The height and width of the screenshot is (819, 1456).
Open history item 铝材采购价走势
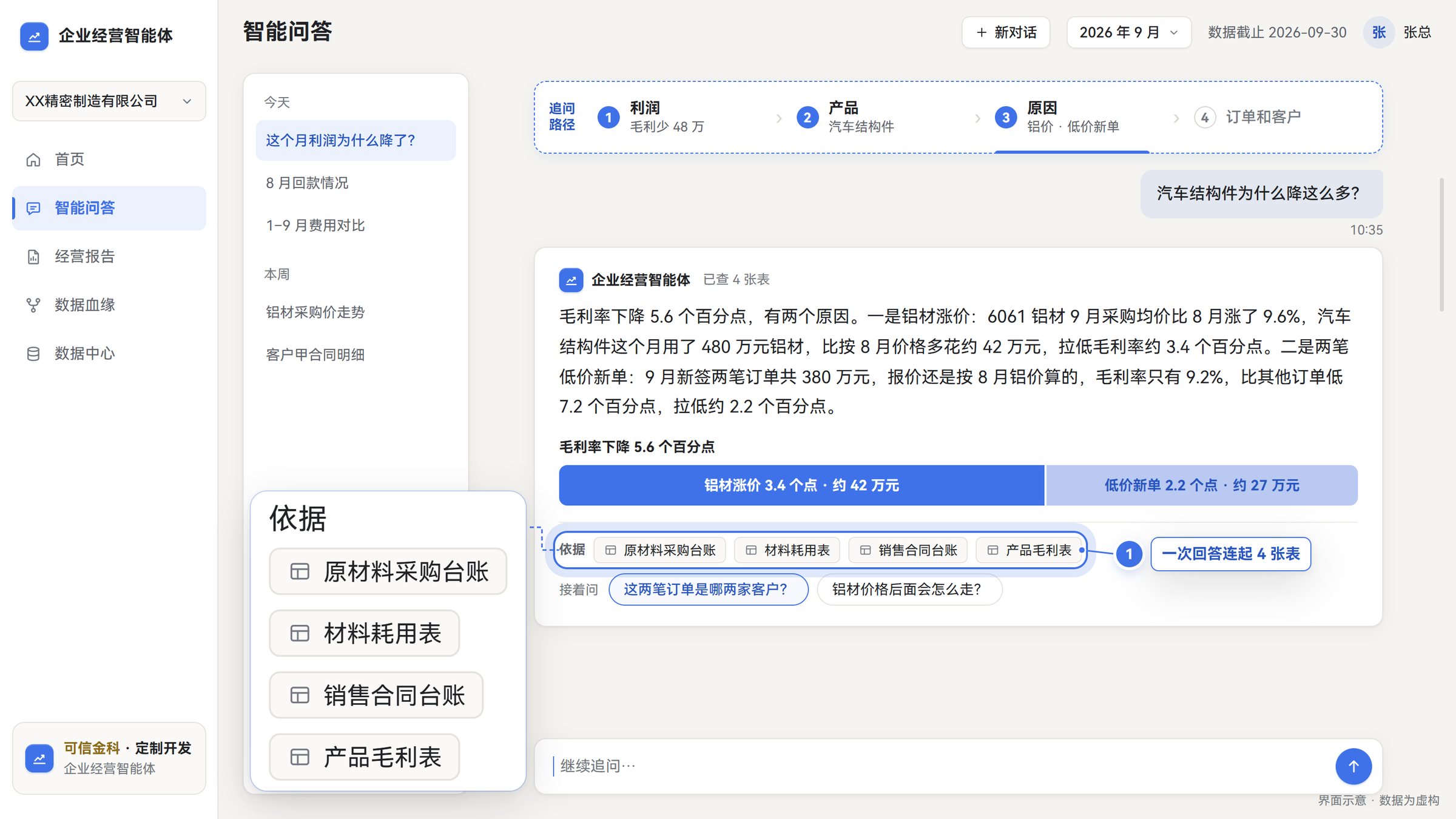(x=356, y=312)
